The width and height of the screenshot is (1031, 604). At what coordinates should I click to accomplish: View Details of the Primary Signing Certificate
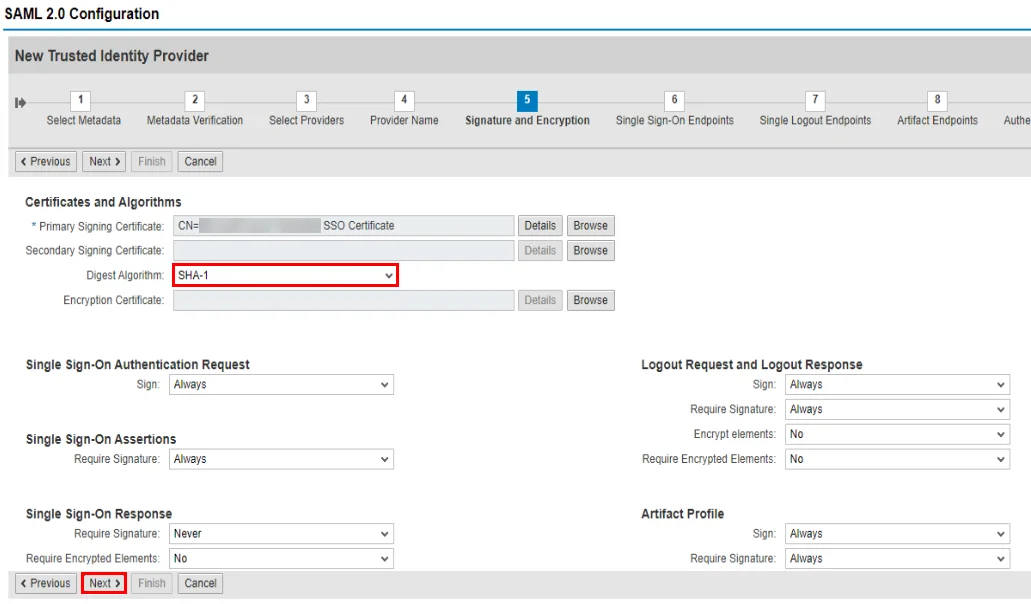[x=540, y=225]
